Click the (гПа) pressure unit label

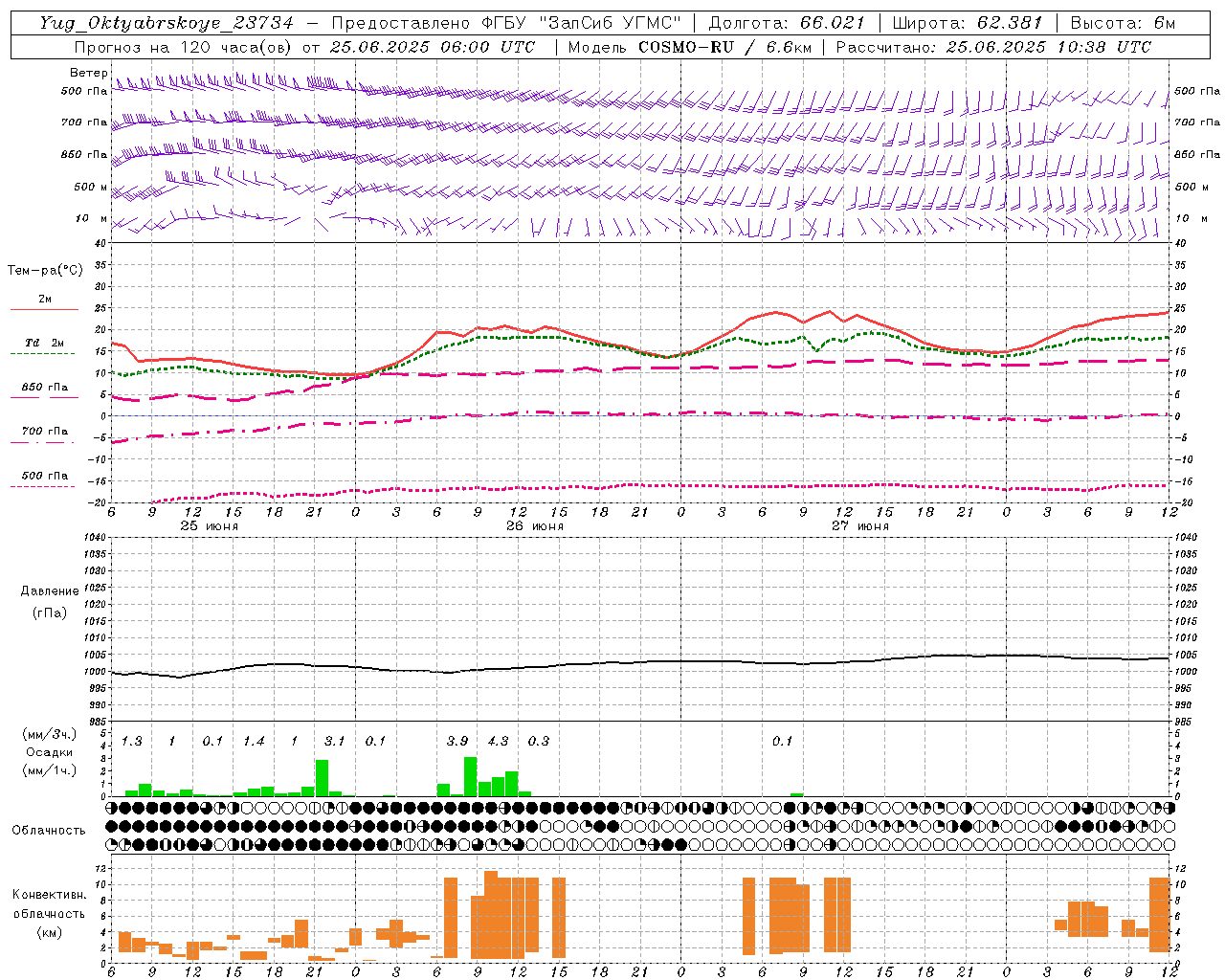[50, 612]
